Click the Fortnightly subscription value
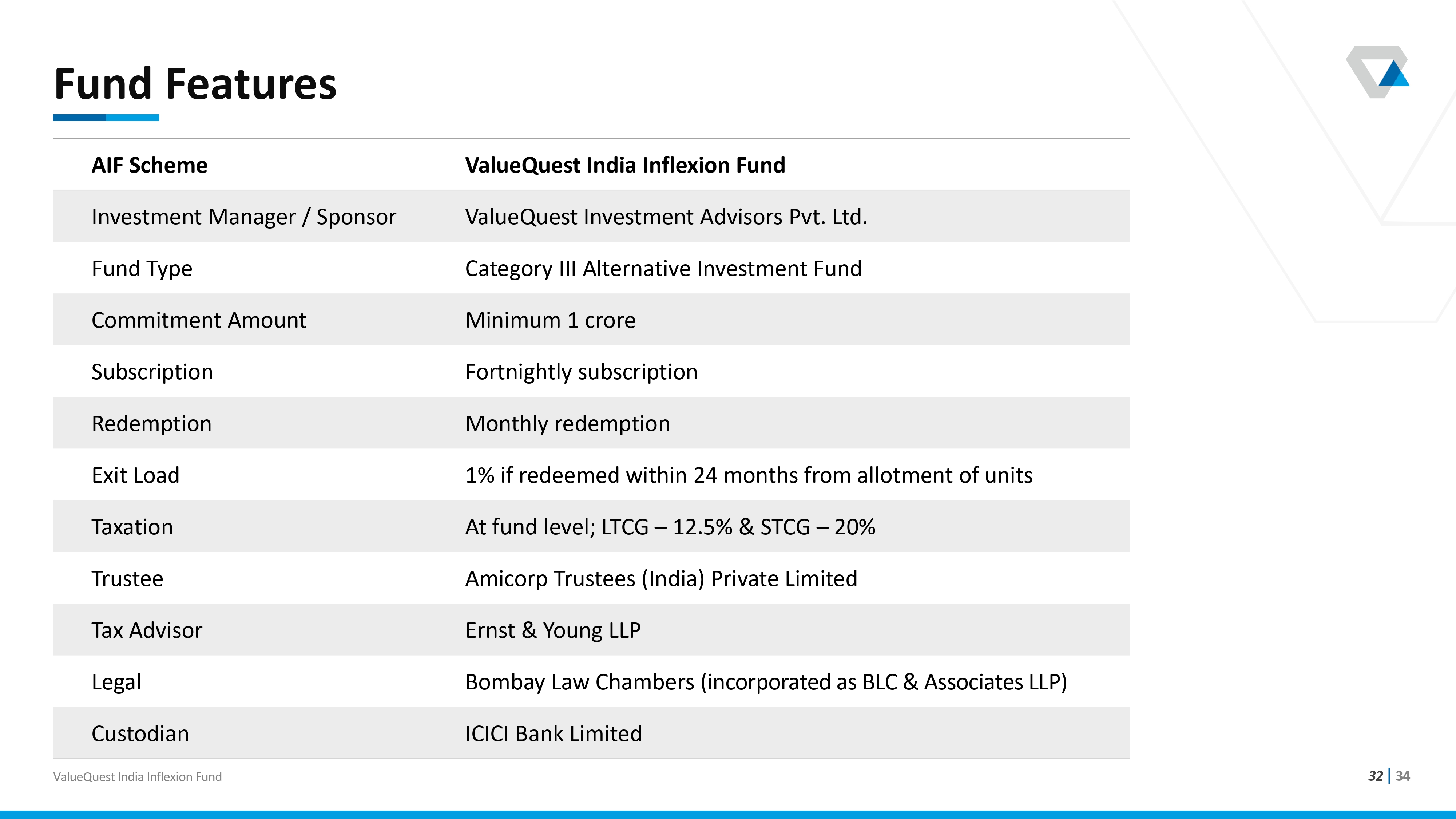This screenshot has width=1456, height=819. coord(582,372)
